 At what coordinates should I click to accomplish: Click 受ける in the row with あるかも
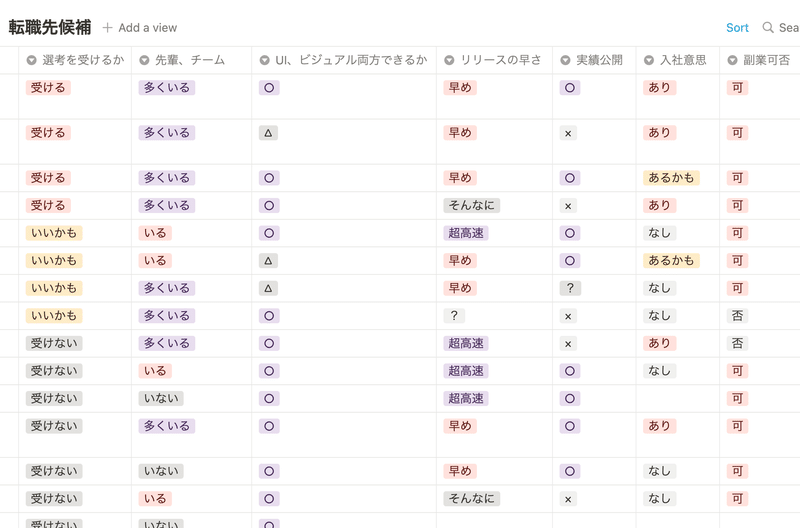48,178
